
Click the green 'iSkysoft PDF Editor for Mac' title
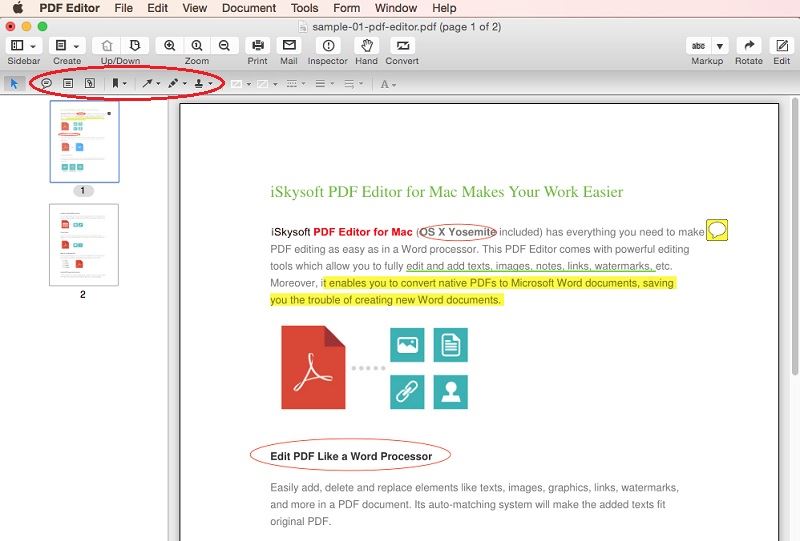[x=446, y=191]
